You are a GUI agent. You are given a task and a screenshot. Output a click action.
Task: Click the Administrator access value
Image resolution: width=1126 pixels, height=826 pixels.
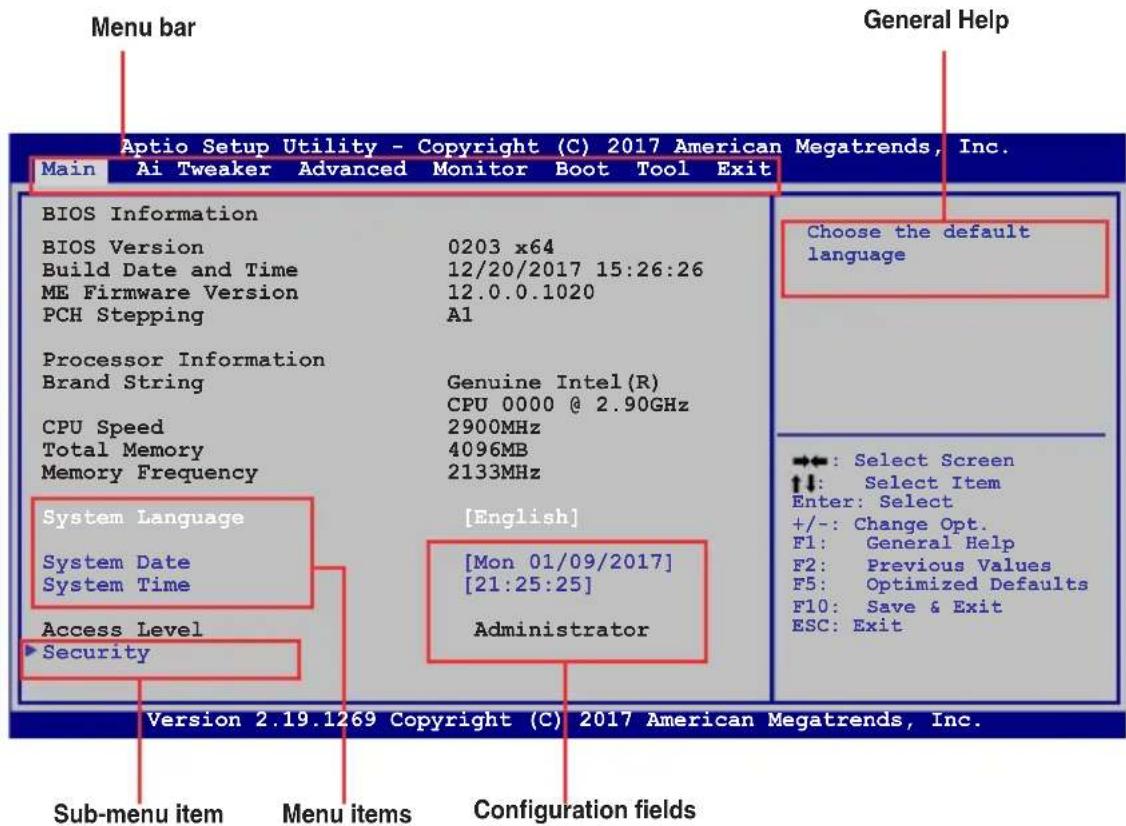[561, 630]
